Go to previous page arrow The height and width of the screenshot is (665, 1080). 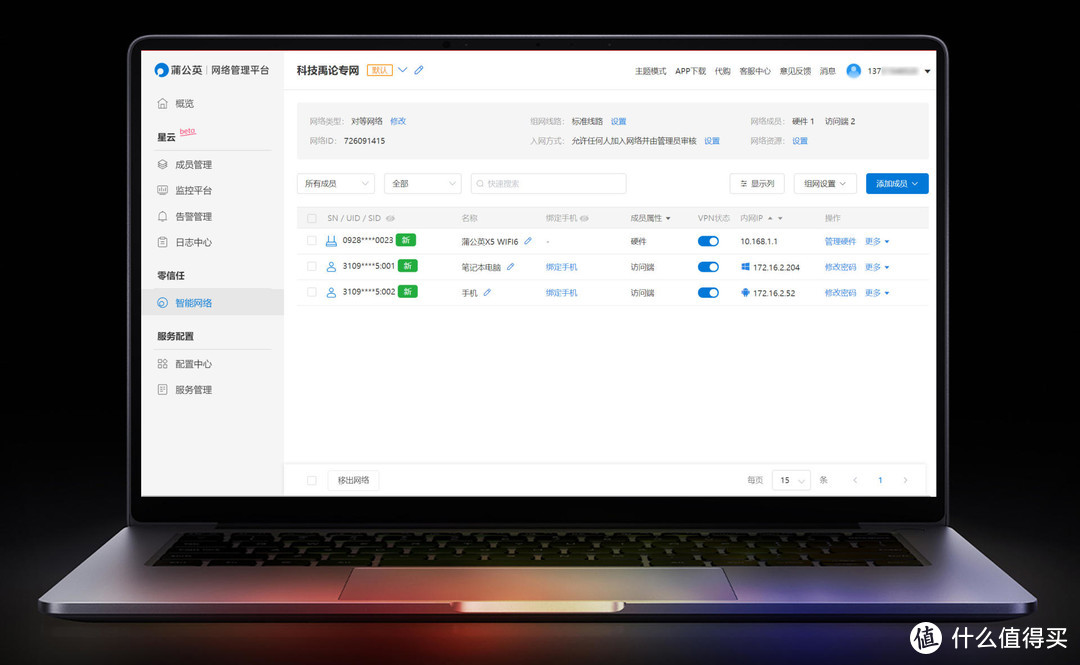(855, 480)
